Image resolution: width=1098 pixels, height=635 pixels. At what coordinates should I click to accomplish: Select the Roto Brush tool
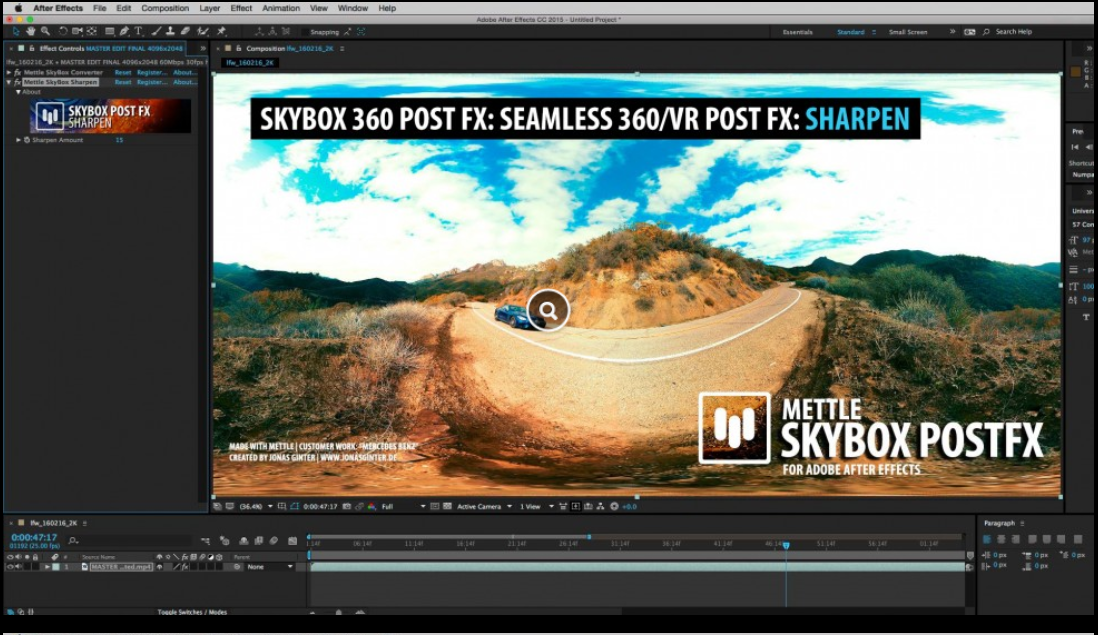coord(203,32)
